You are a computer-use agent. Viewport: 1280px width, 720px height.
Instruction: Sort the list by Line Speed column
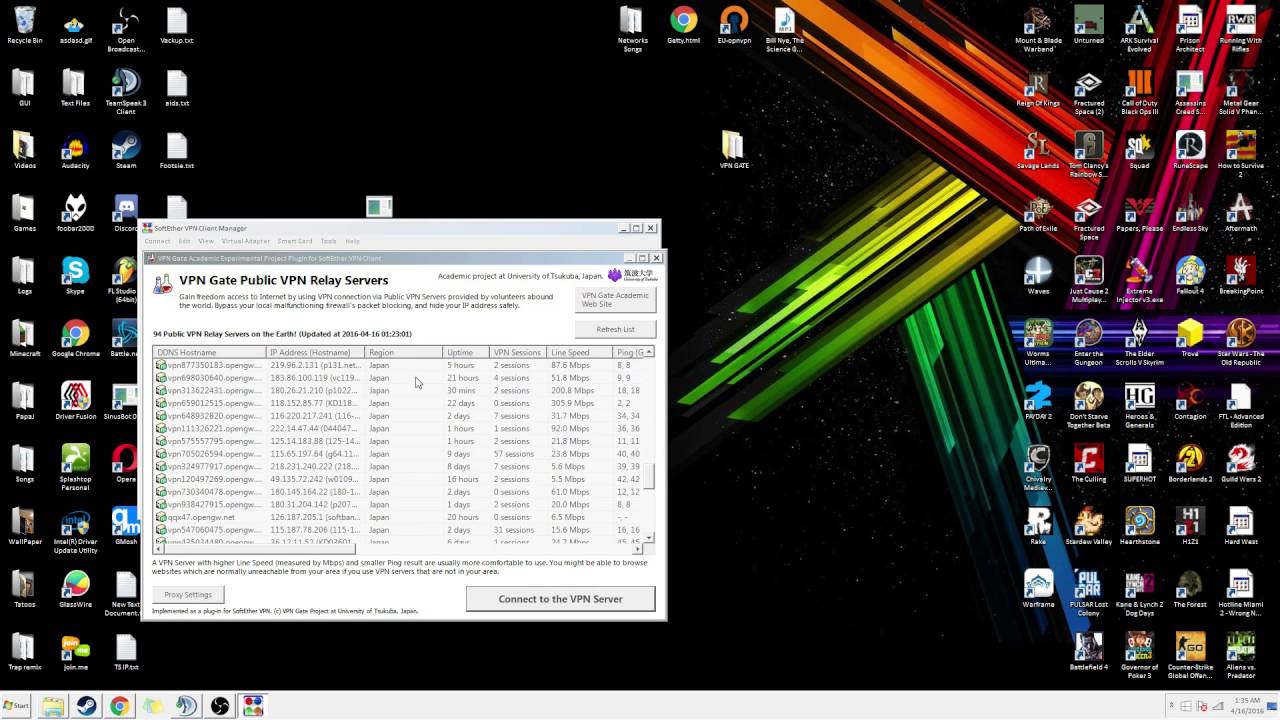click(x=580, y=352)
